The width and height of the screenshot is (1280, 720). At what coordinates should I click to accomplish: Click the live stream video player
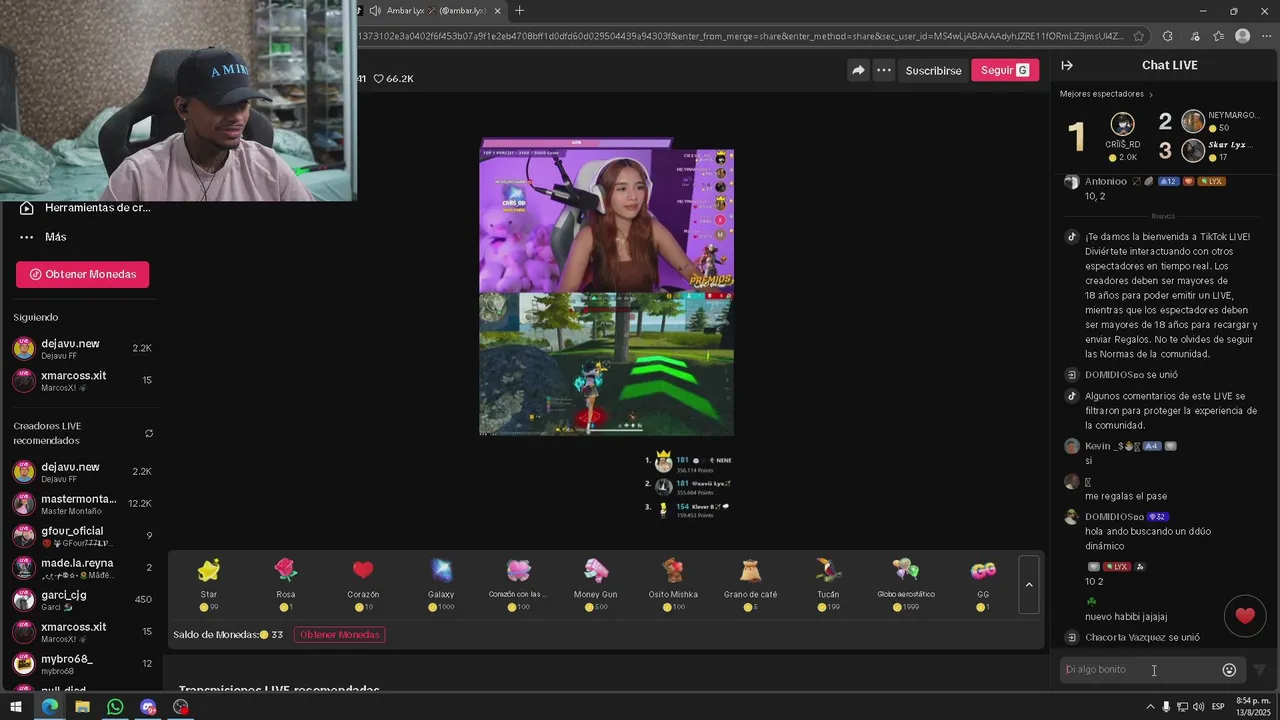[x=606, y=292]
